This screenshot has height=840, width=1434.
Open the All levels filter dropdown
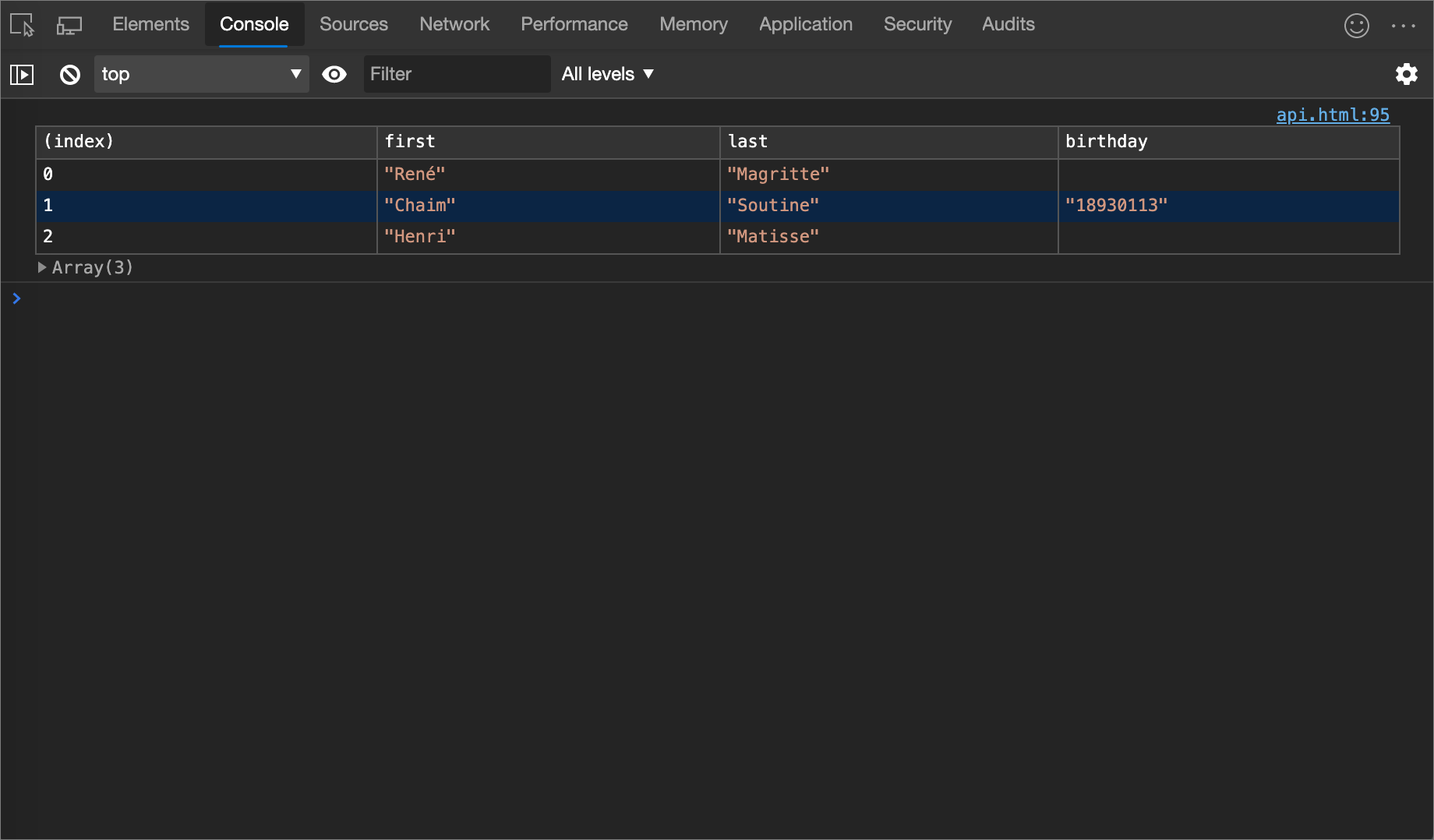608,74
